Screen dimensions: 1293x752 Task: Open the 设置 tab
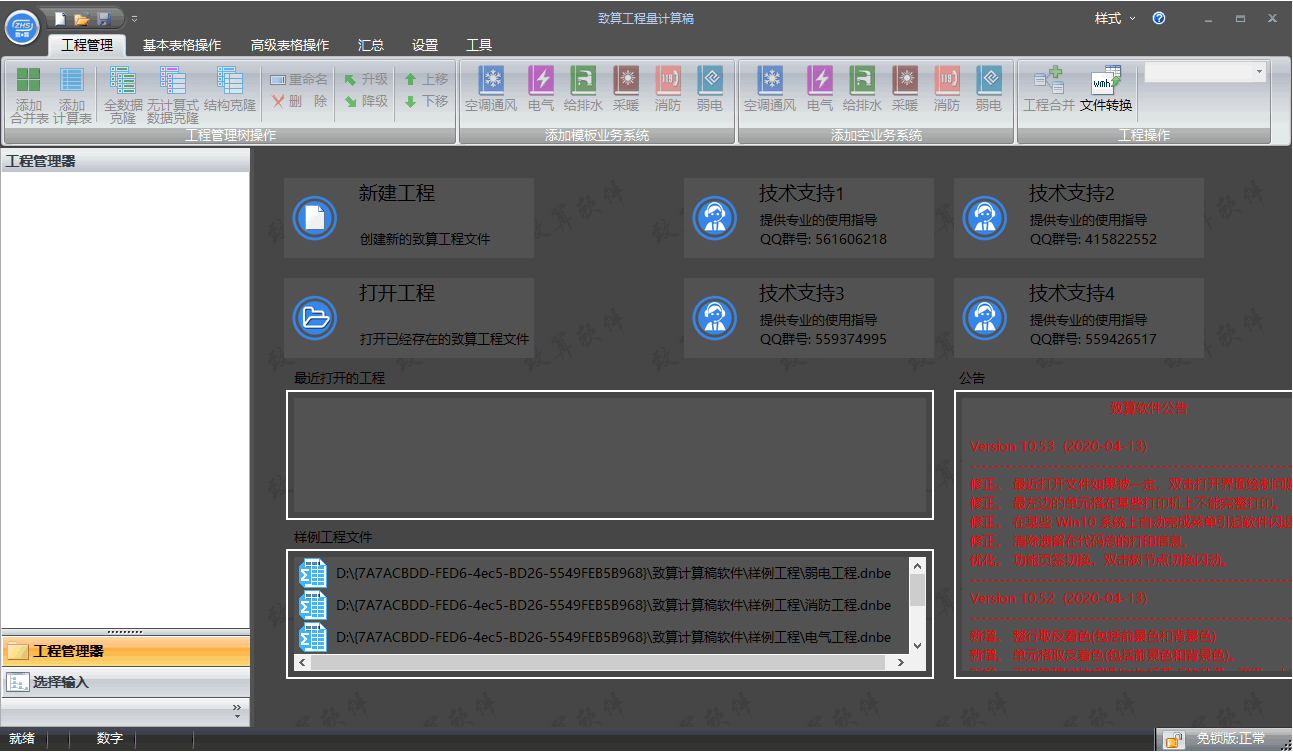pos(425,45)
